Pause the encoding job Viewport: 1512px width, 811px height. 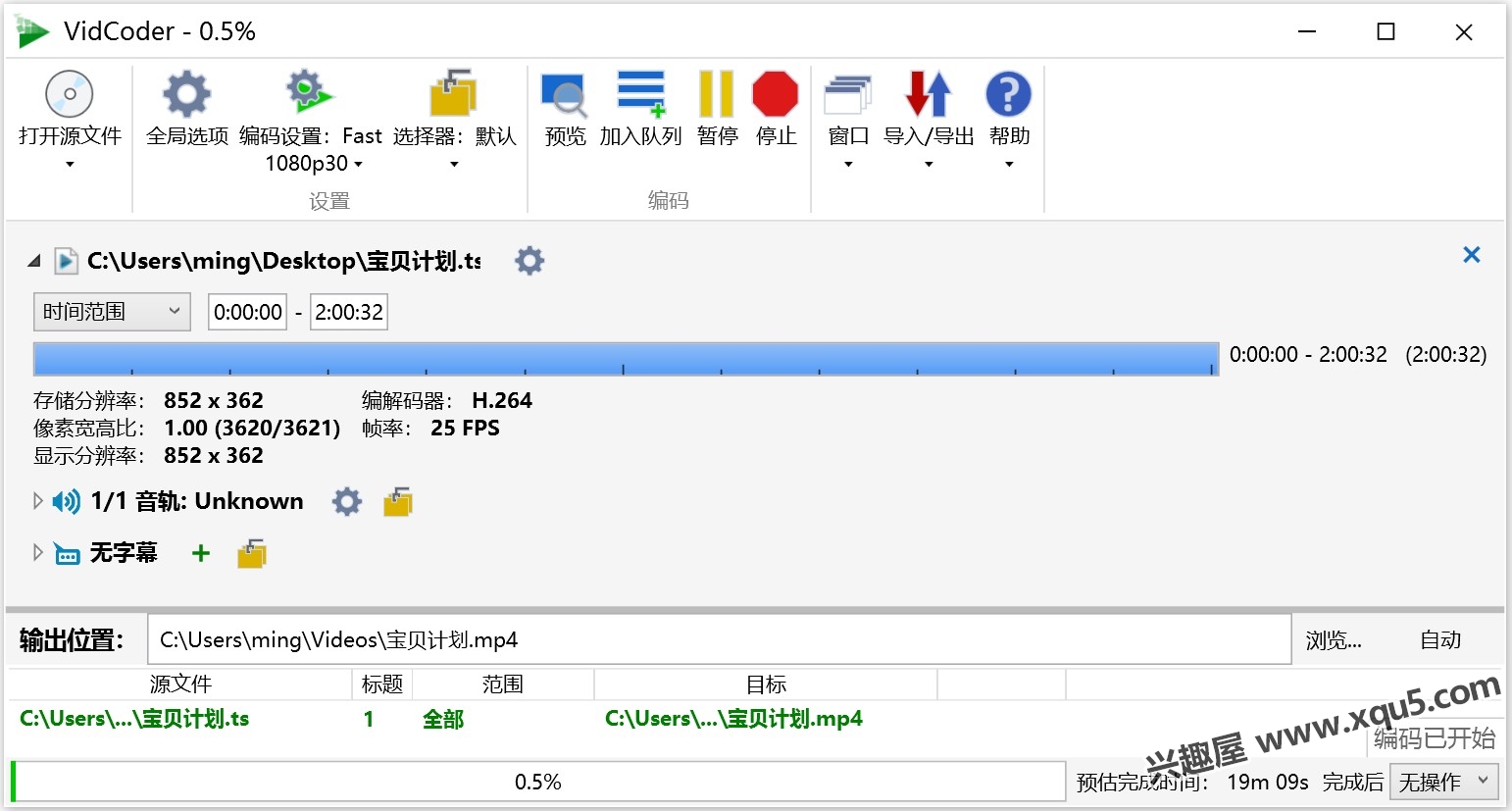pos(717,95)
